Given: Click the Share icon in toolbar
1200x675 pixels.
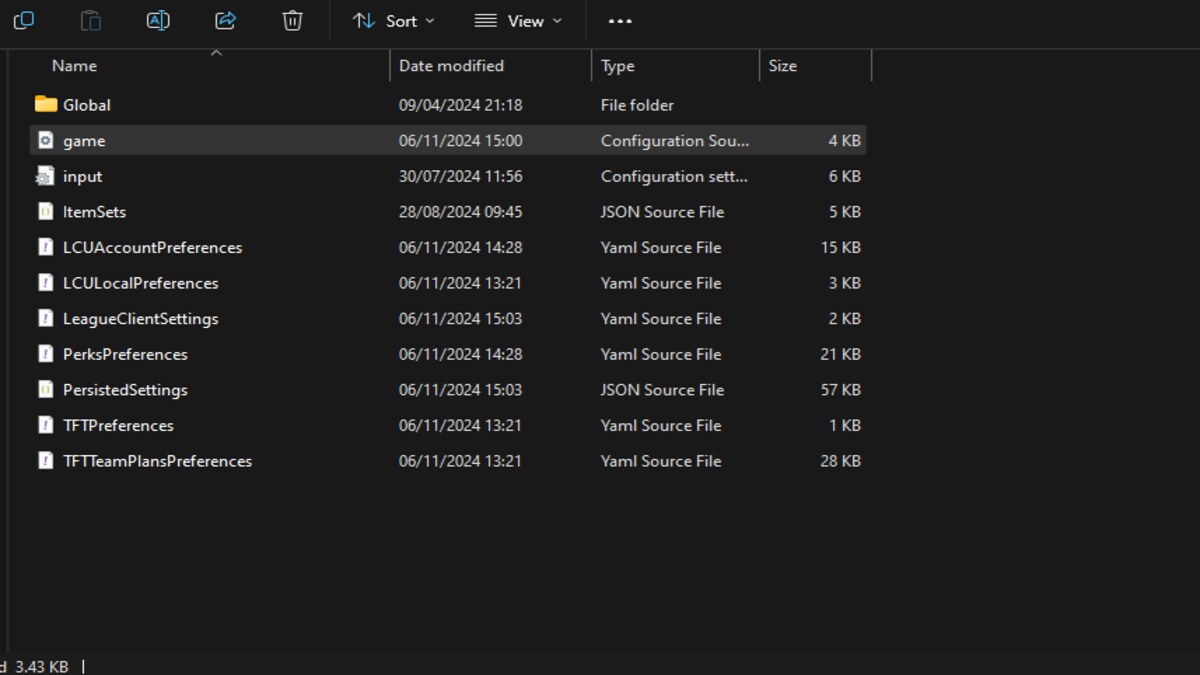Looking at the screenshot, I should click(x=225, y=21).
